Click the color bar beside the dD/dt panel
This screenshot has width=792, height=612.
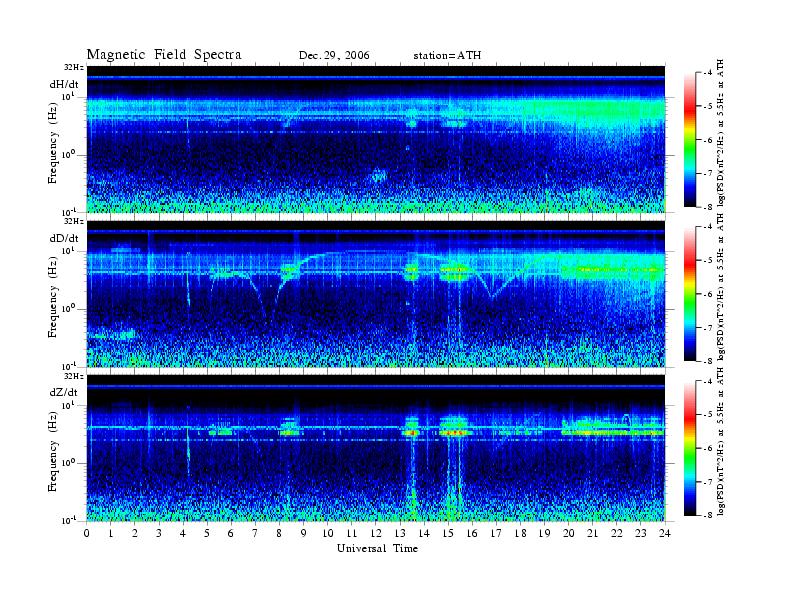click(690, 294)
